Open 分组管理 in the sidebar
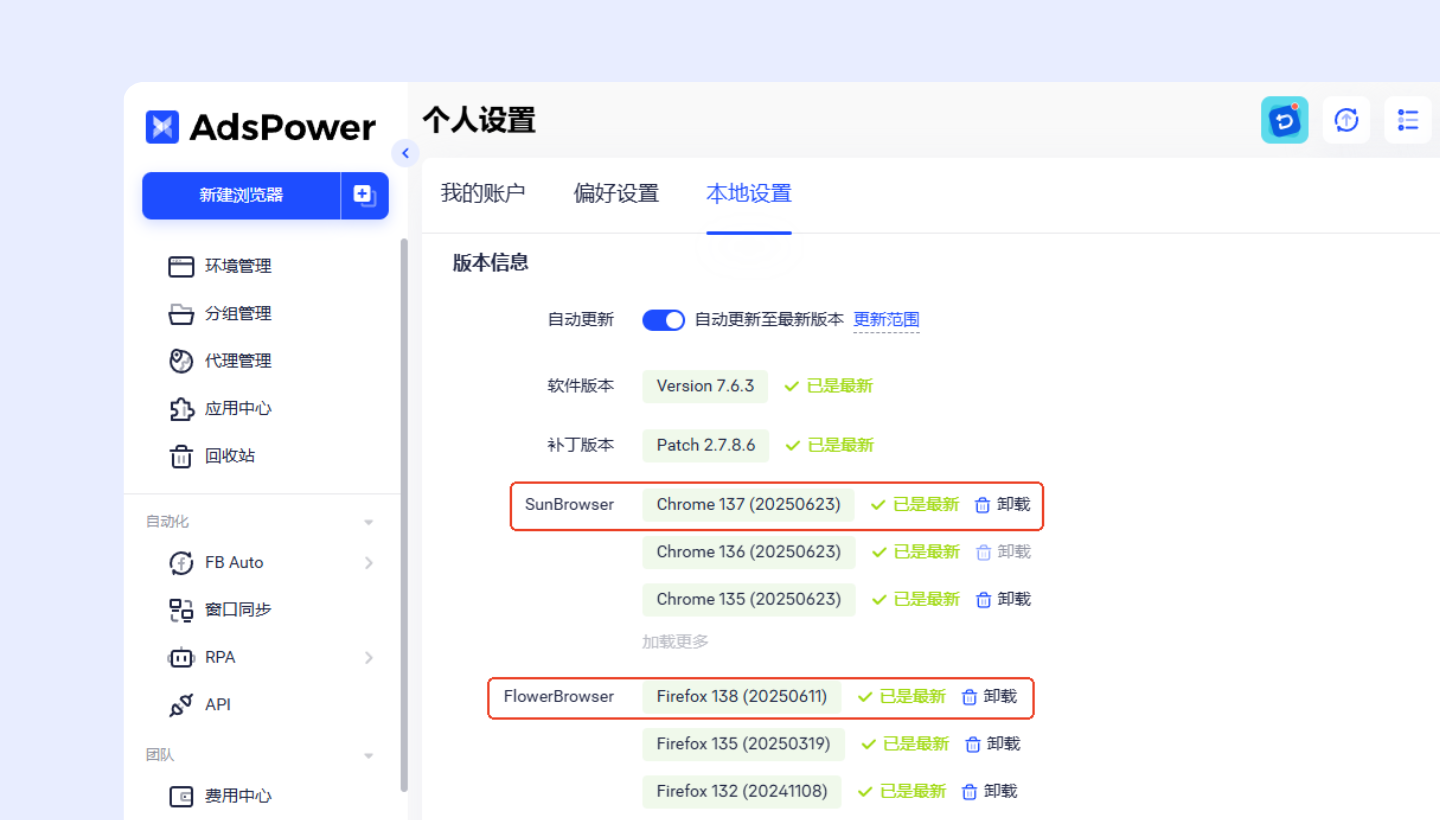This screenshot has width=1440, height=820. pos(238,314)
